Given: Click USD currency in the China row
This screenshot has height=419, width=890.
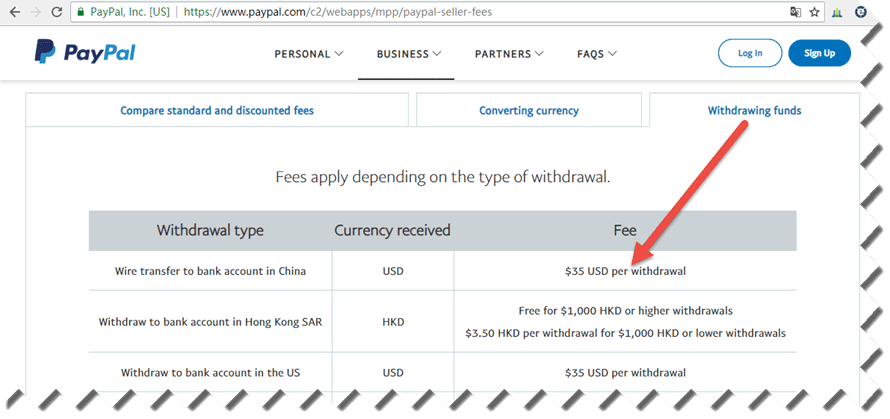Looking at the screenshot, I should [x=393, y=271].
